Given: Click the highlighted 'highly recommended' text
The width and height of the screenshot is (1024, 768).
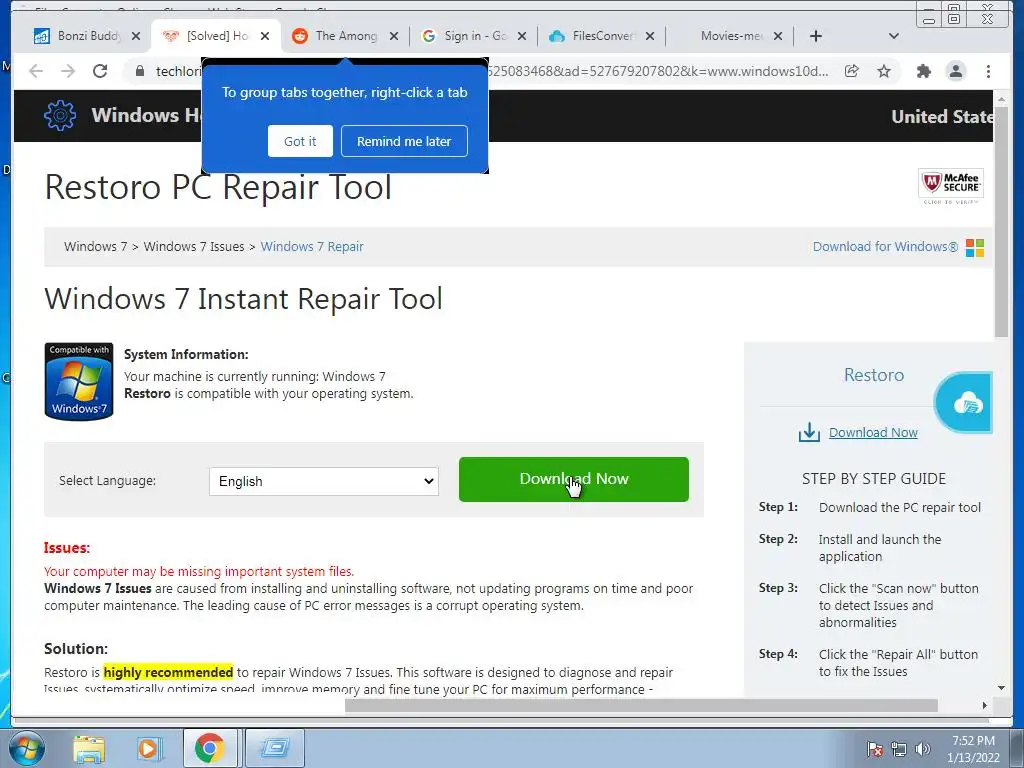Looking at the screenshot, I should tap(168, 672).
